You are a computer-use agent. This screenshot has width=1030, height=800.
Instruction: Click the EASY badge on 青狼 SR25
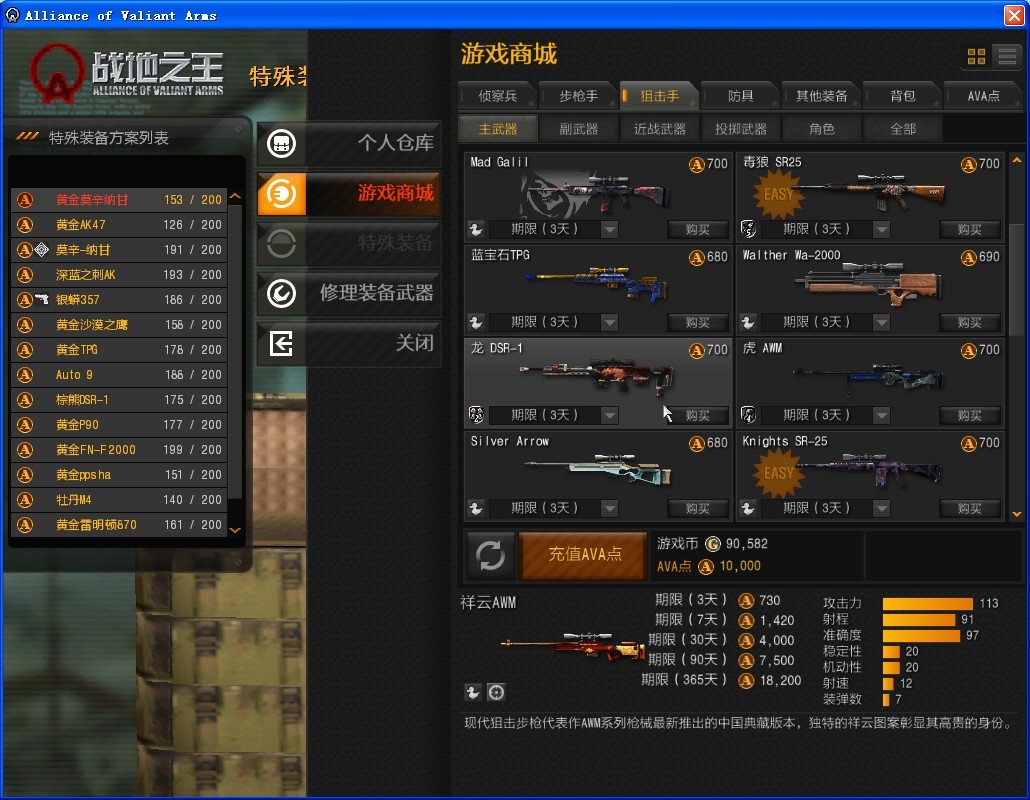click(778, 194)
